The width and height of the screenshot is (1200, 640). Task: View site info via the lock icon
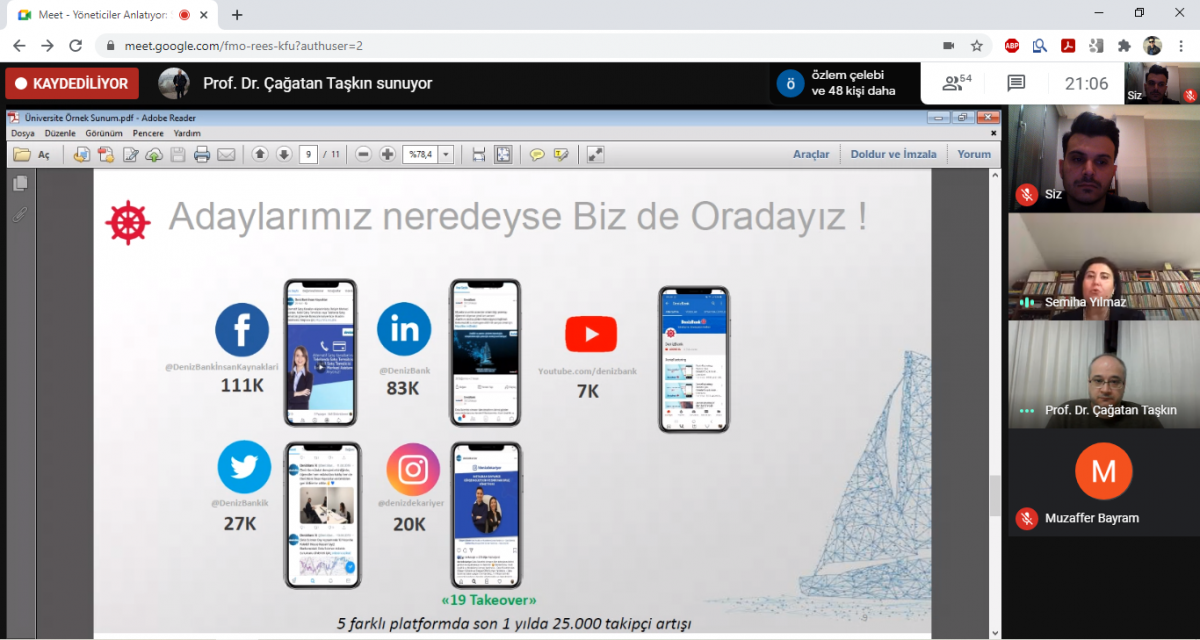tap(110, 45)
